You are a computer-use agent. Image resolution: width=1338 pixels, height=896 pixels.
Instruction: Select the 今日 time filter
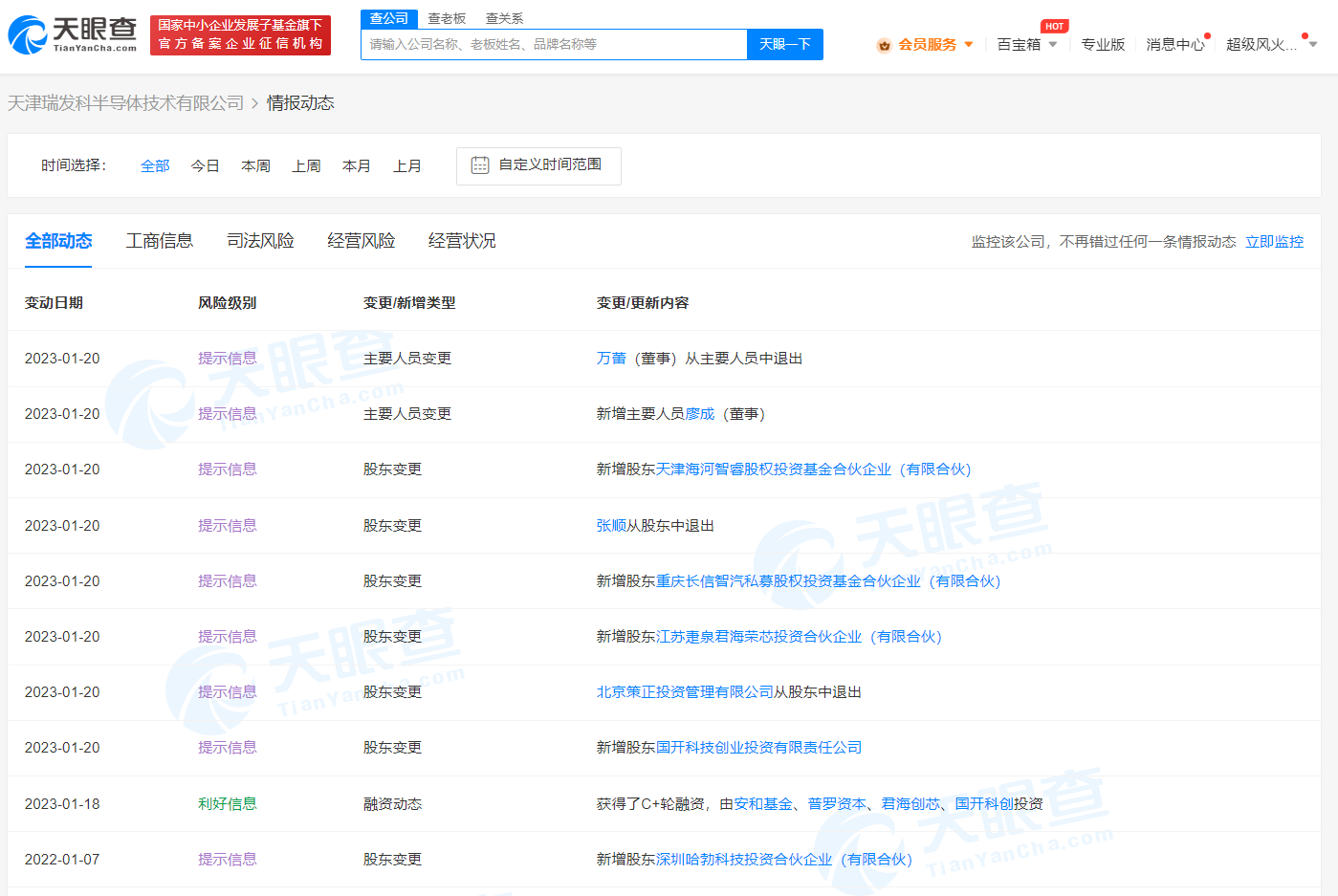(x=205, y=165)
